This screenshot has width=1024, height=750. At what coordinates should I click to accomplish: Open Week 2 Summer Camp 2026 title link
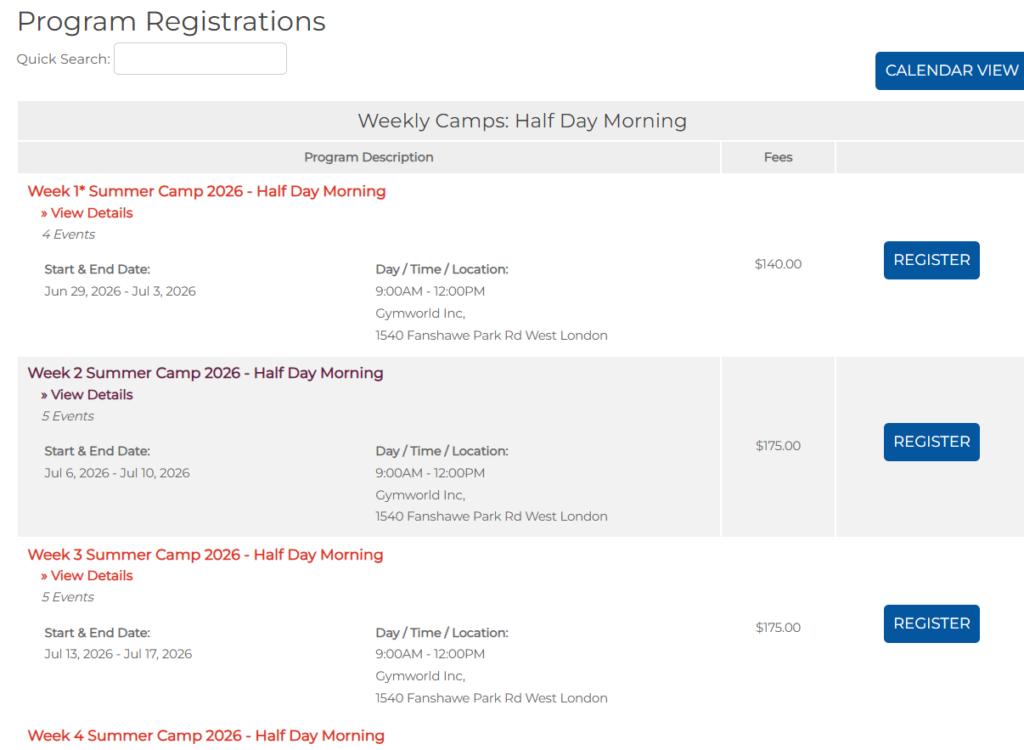tap(205, 373)
